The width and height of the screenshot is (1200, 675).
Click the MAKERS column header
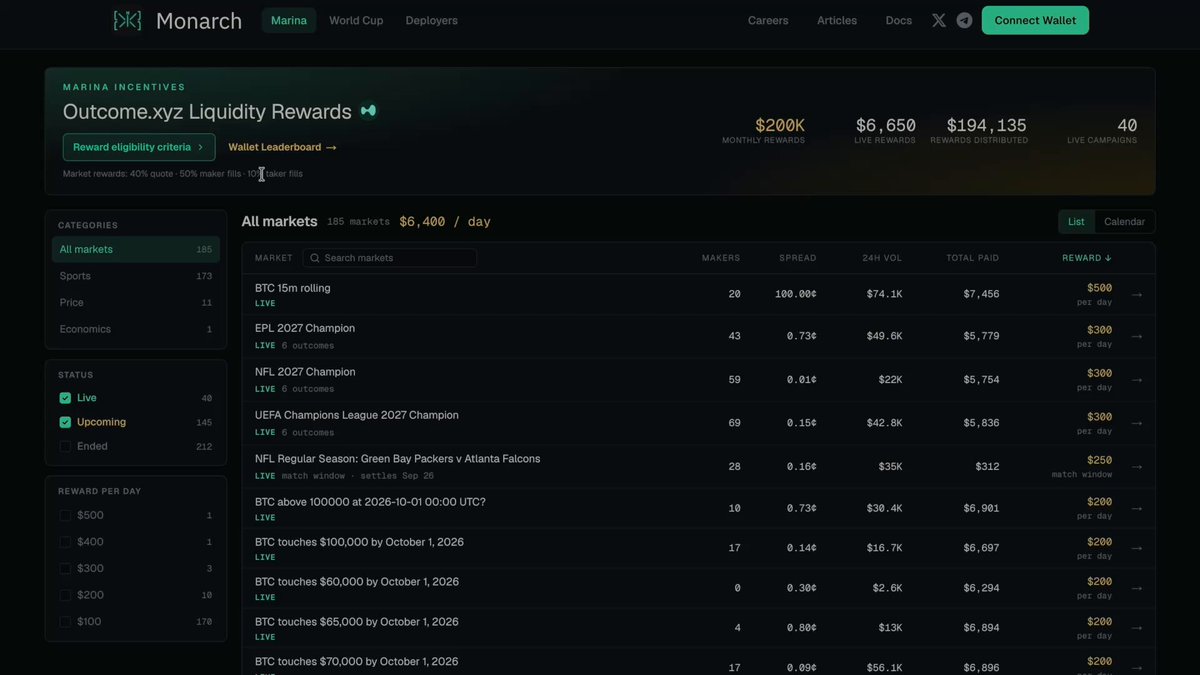[x=721, y=258]
